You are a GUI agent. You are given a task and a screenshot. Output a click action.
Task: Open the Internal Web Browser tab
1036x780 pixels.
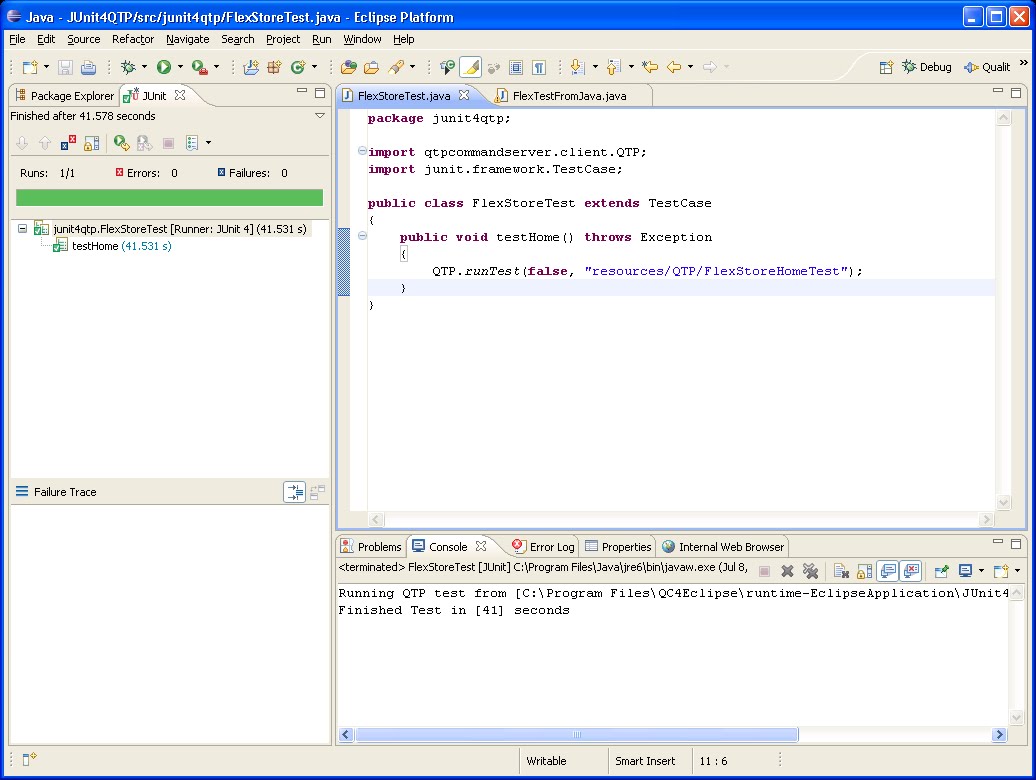(x=723, y=547)
